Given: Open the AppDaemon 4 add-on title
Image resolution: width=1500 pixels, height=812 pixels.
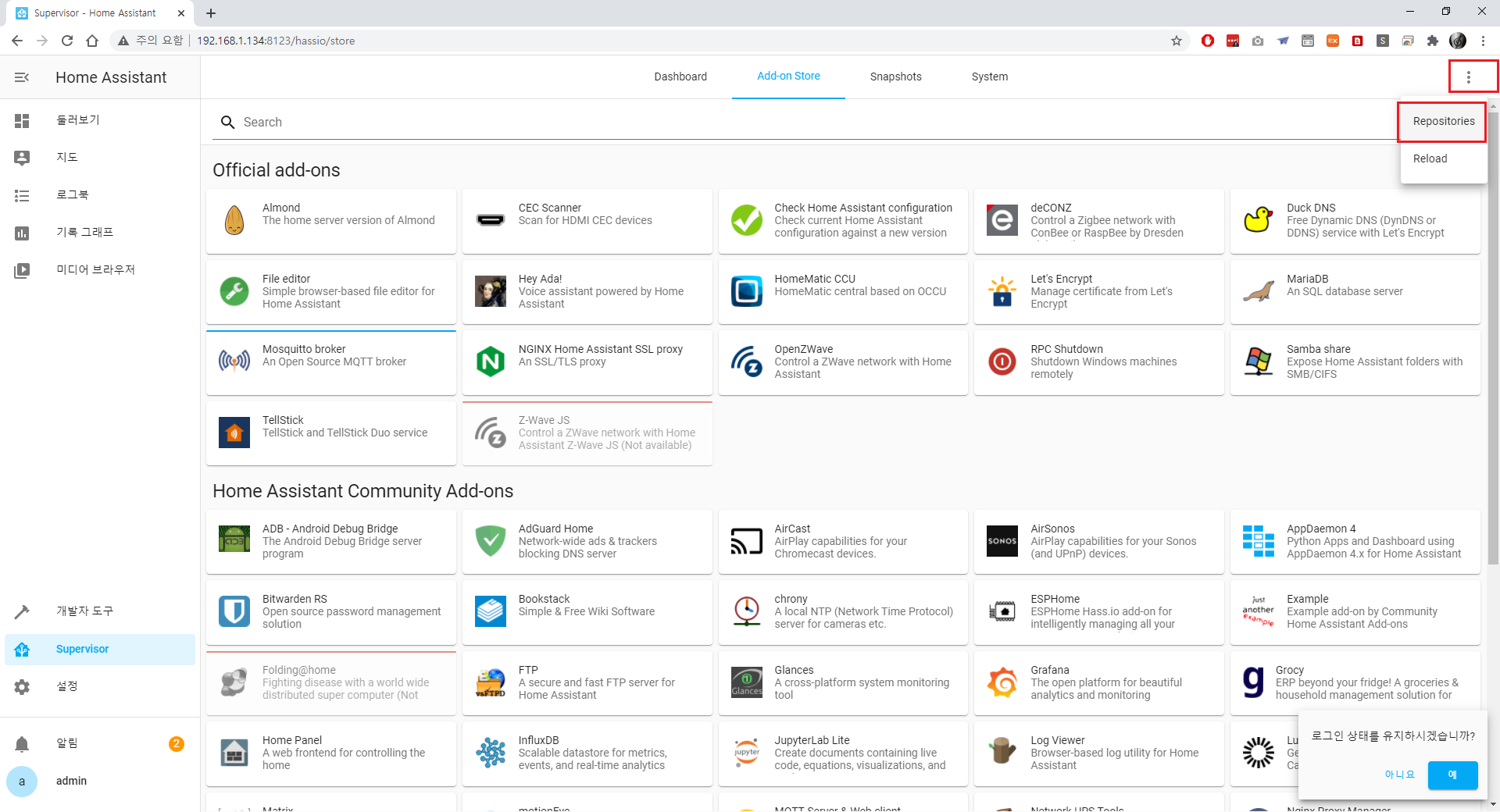Looking at the screenshot, I should click(1321, 529).
